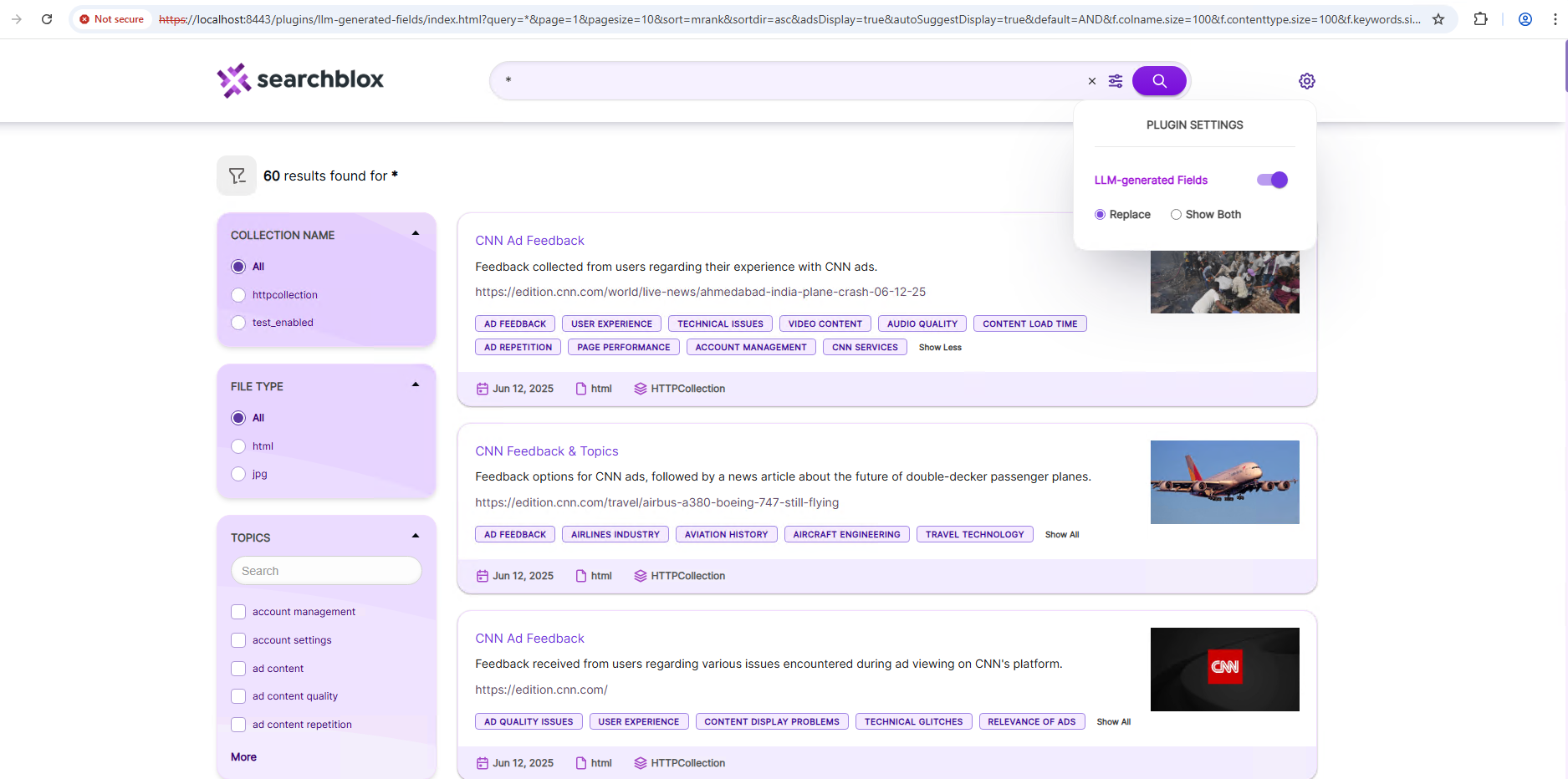Click Show All after RELEVANCE OF ADS tag
The width and height of the screenshot is (1568, 779).
pyautogui.click(x=1114, y=722)
